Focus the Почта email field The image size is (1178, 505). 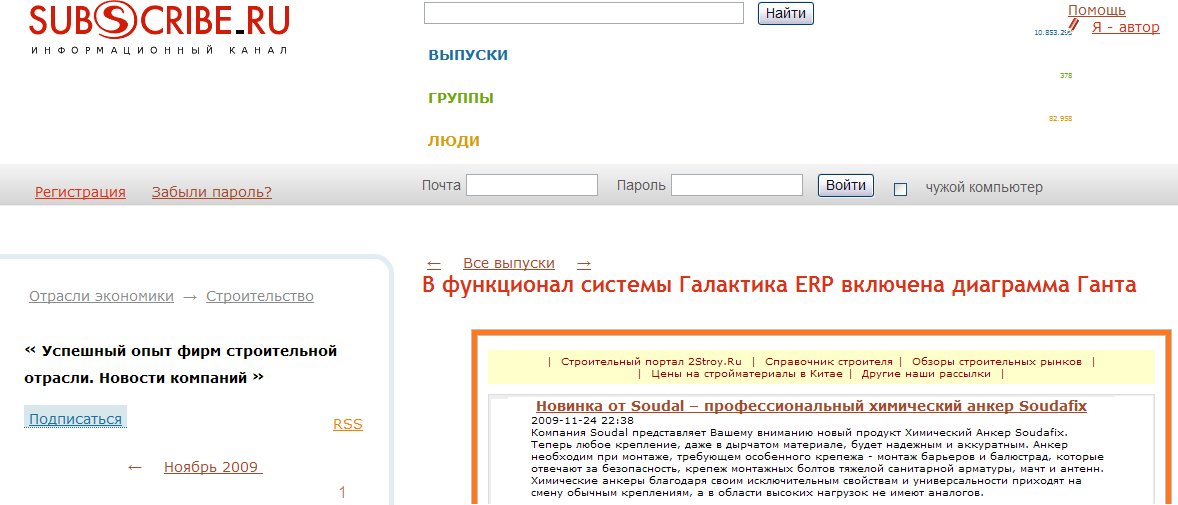tap(532, 185)
